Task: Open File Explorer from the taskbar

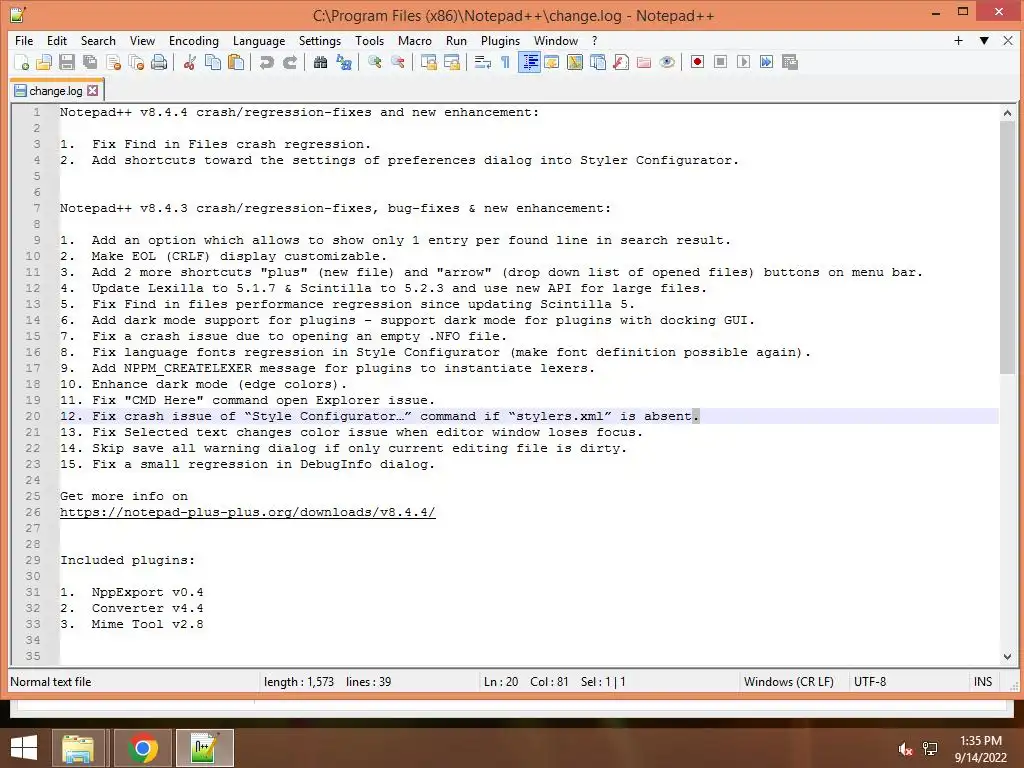Action: point(78,748)
